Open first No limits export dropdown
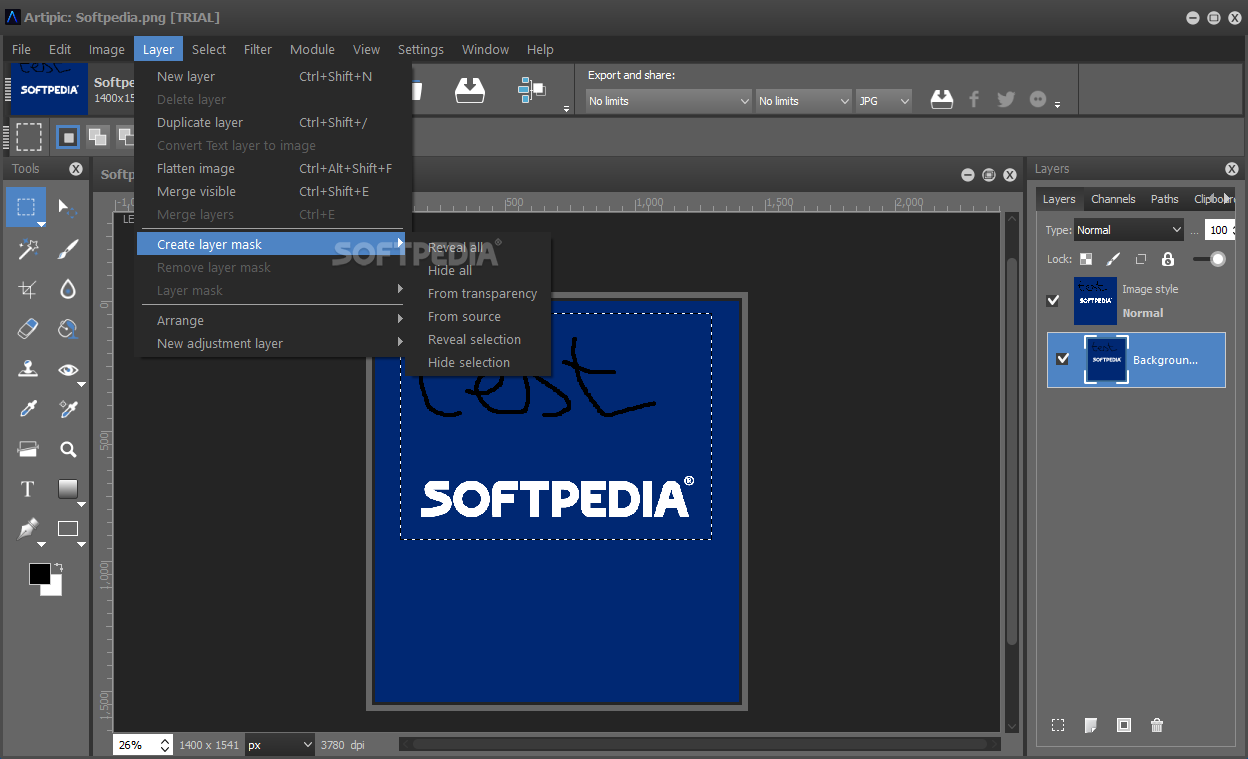The height and width of the screenshot is (759, 1248). (x=668, y=101)
